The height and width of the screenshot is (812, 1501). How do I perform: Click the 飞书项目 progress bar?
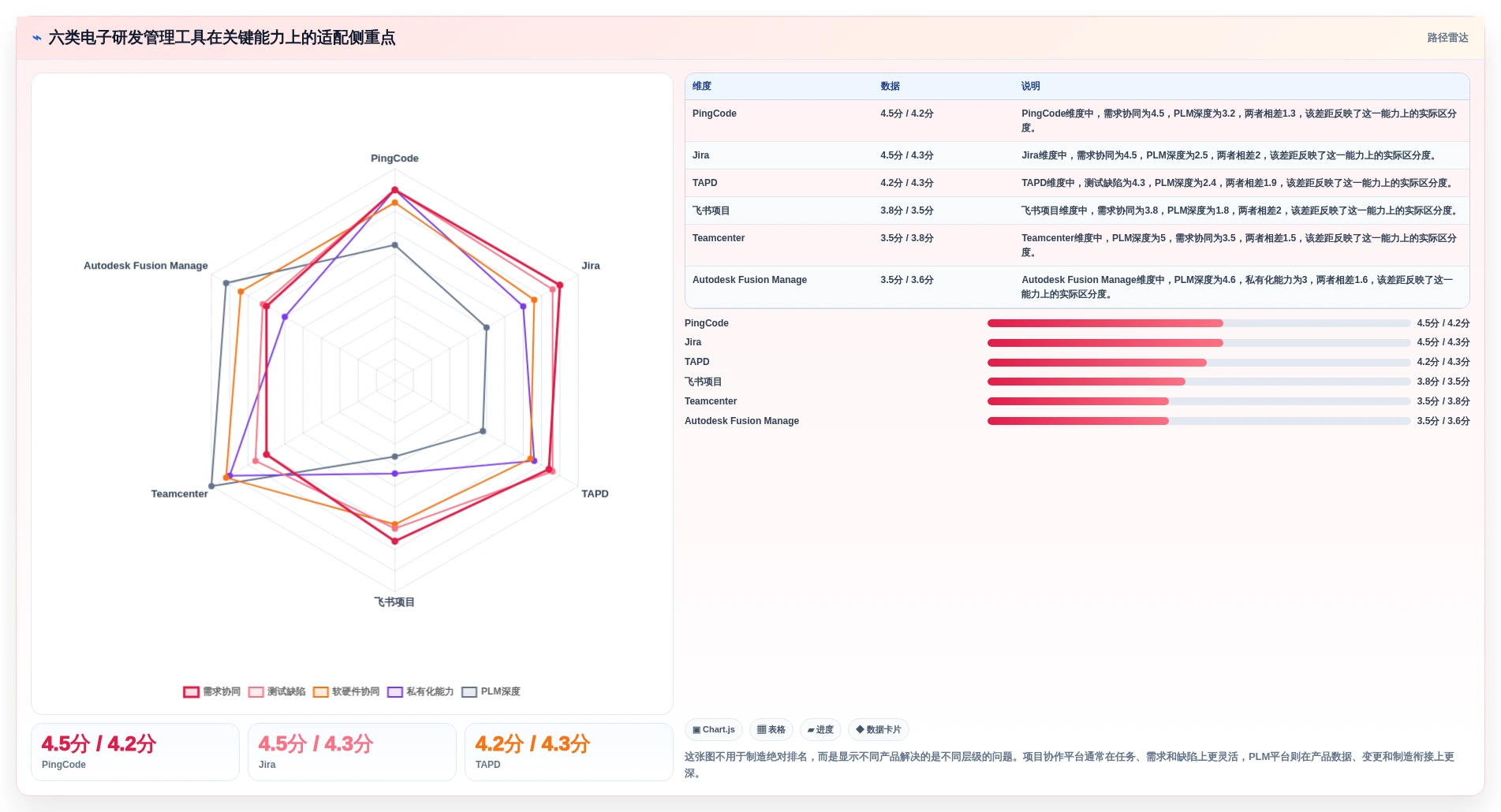(1199, 382)
